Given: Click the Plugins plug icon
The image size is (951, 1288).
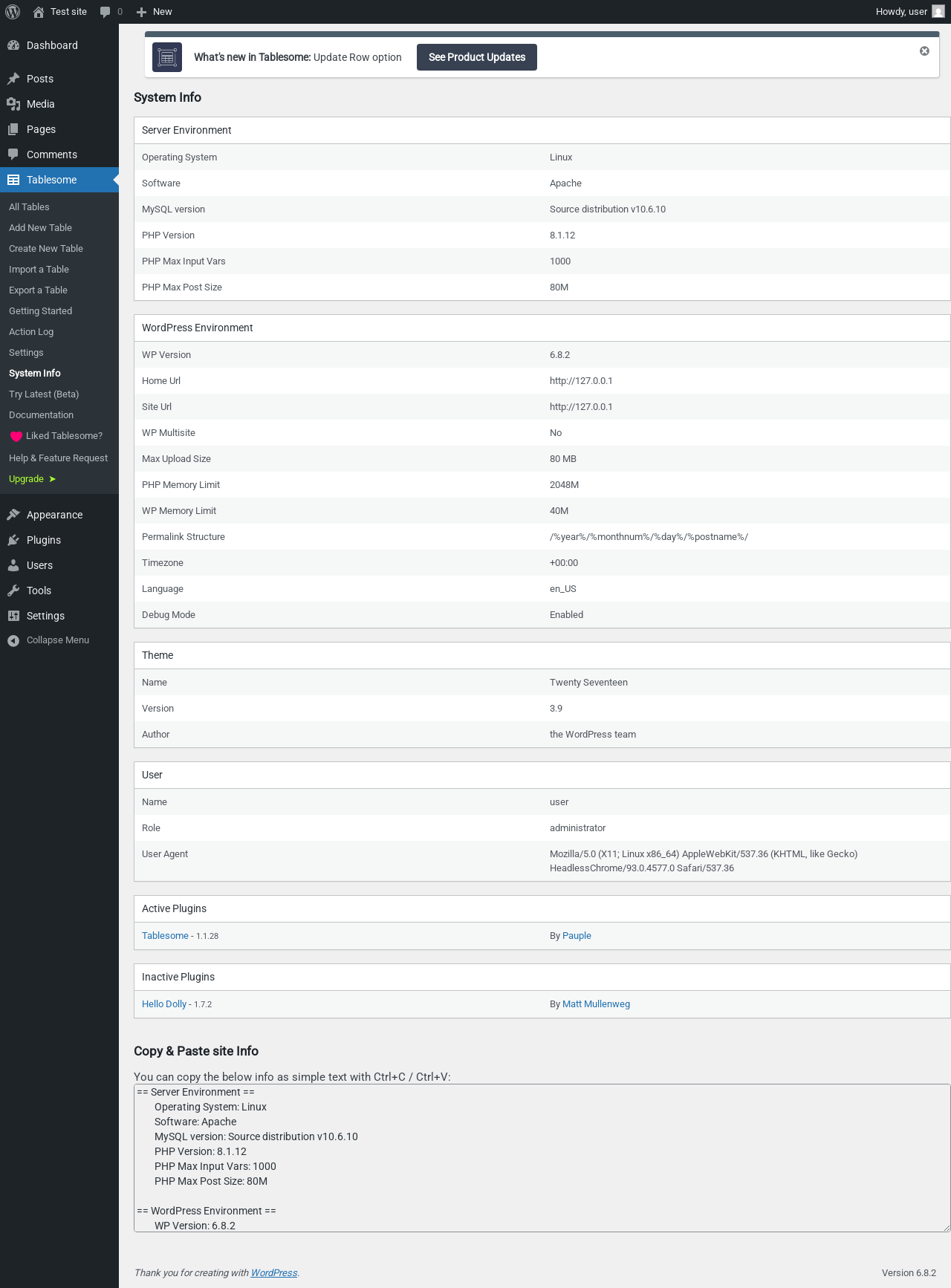Looking at the screenshot, I should pos(13,540).
